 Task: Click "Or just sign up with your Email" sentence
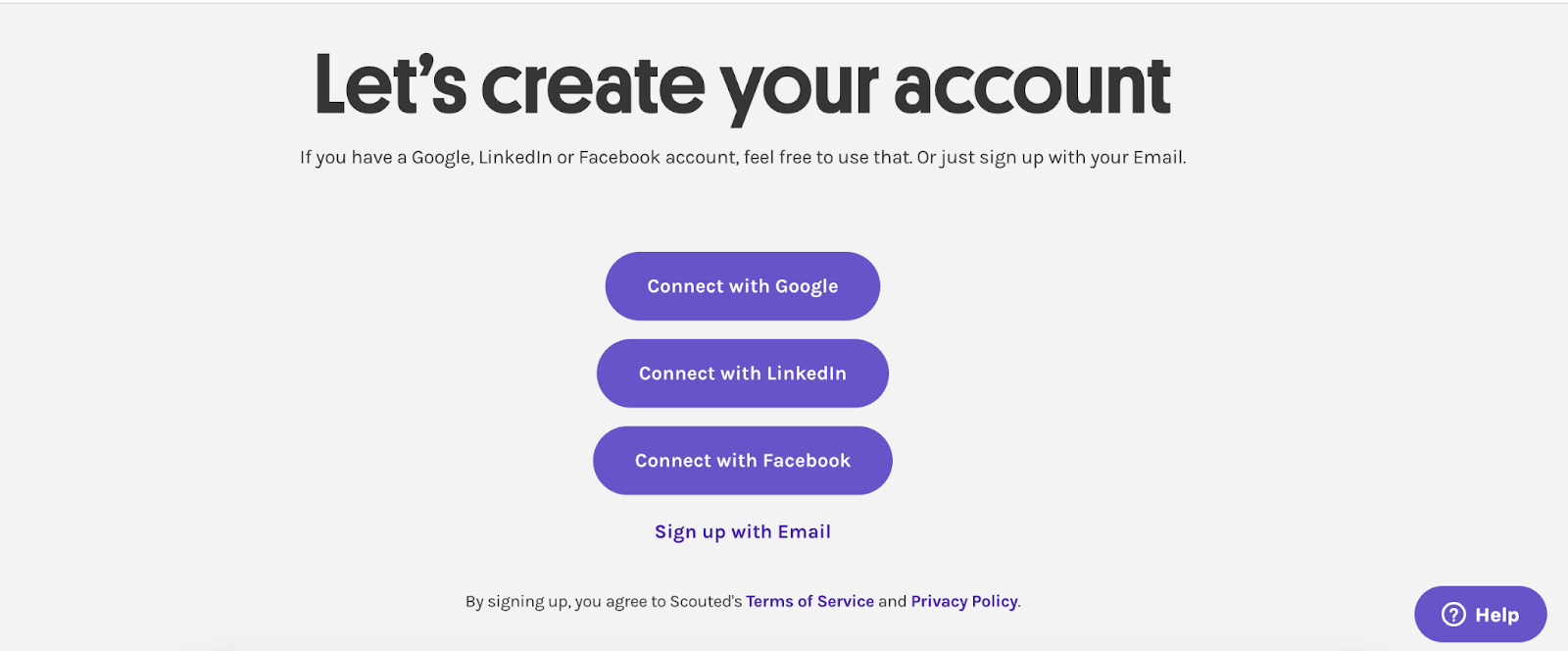click(1052, 157)
